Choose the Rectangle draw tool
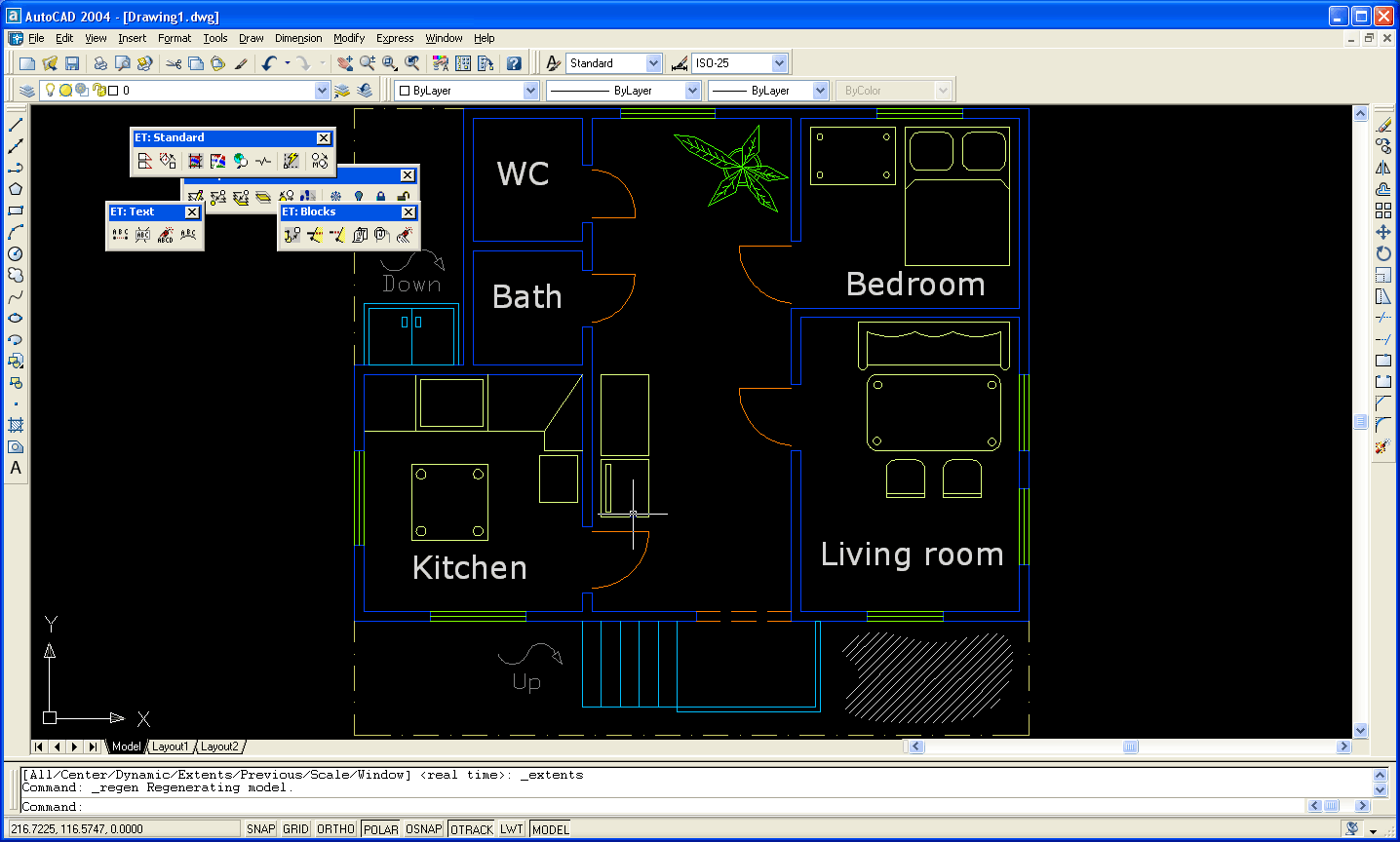The height and width of the screenshot is (842, 1400). click(x=16, y=210)
